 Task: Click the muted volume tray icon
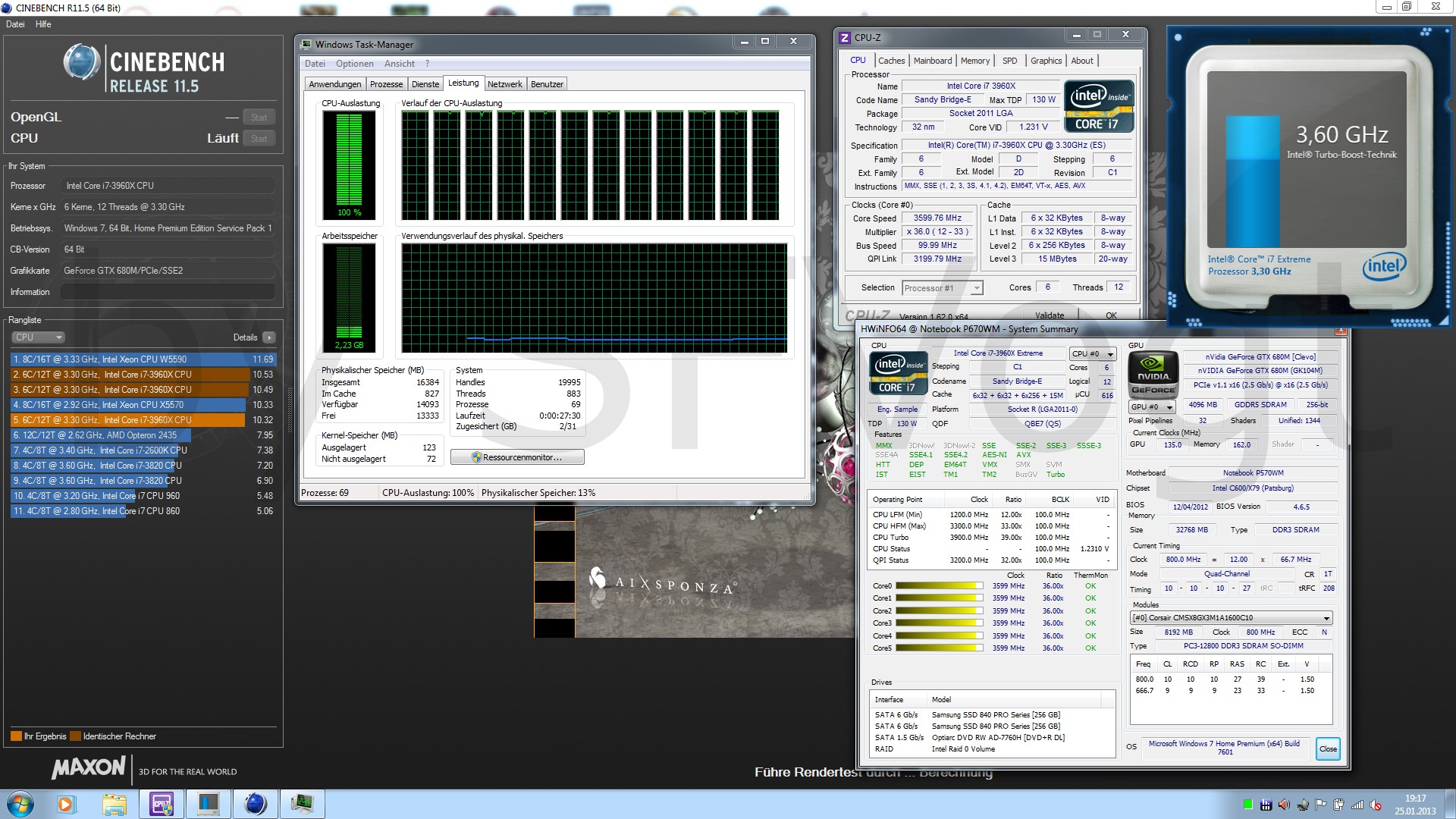click(x=1376, y=805)
